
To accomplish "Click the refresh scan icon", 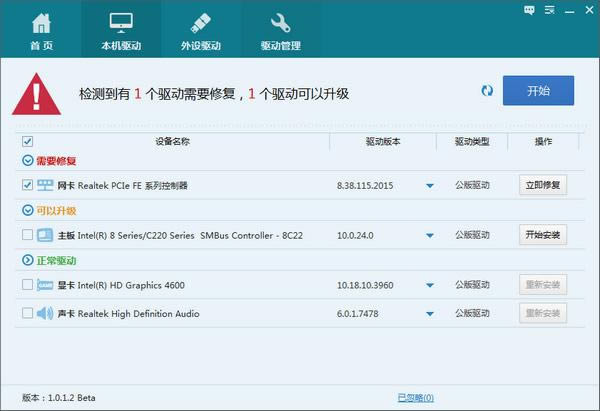I will (x=487, y=91).
